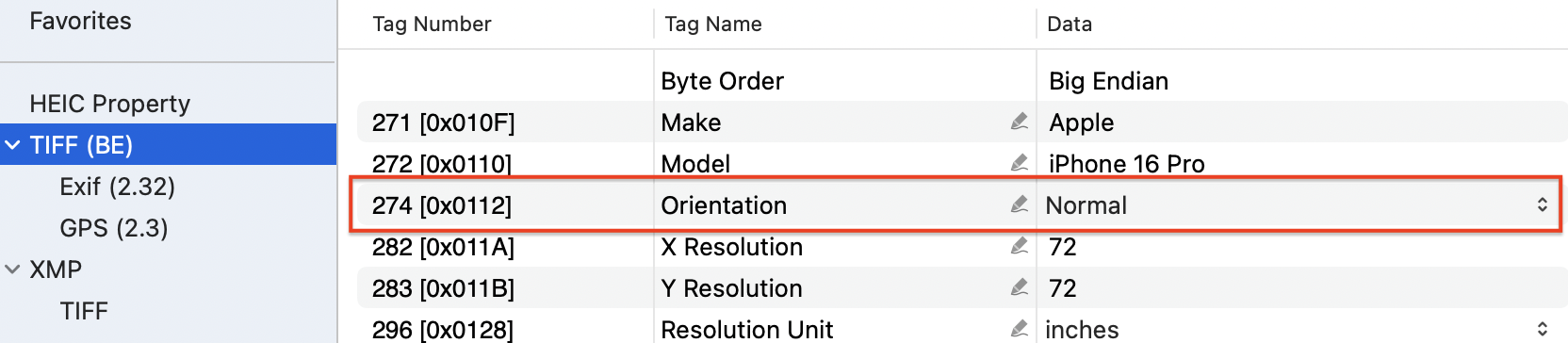Click the edit pencil icon for Model
The width and height of the screenshot is (1568, 343).
coord(1019,163)
